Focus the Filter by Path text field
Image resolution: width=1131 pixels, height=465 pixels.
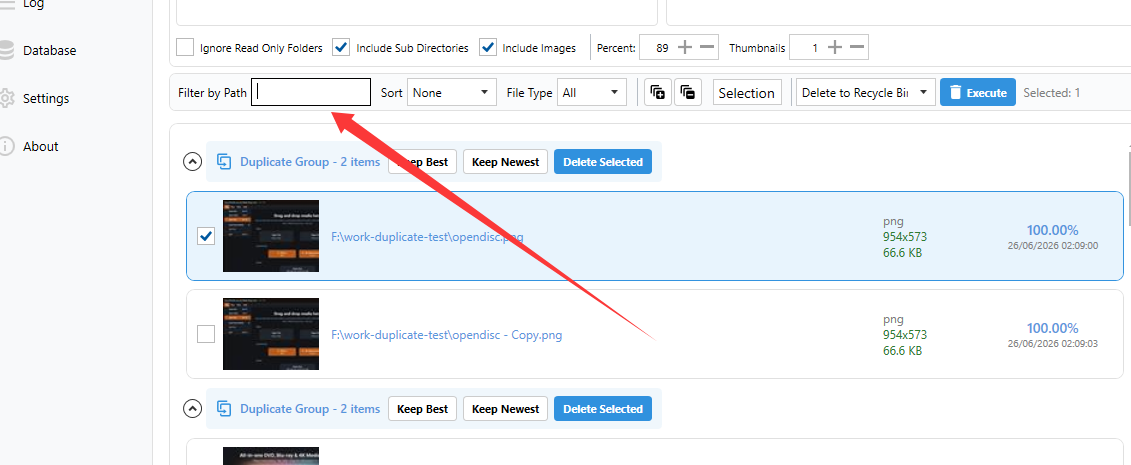[311, 92]
